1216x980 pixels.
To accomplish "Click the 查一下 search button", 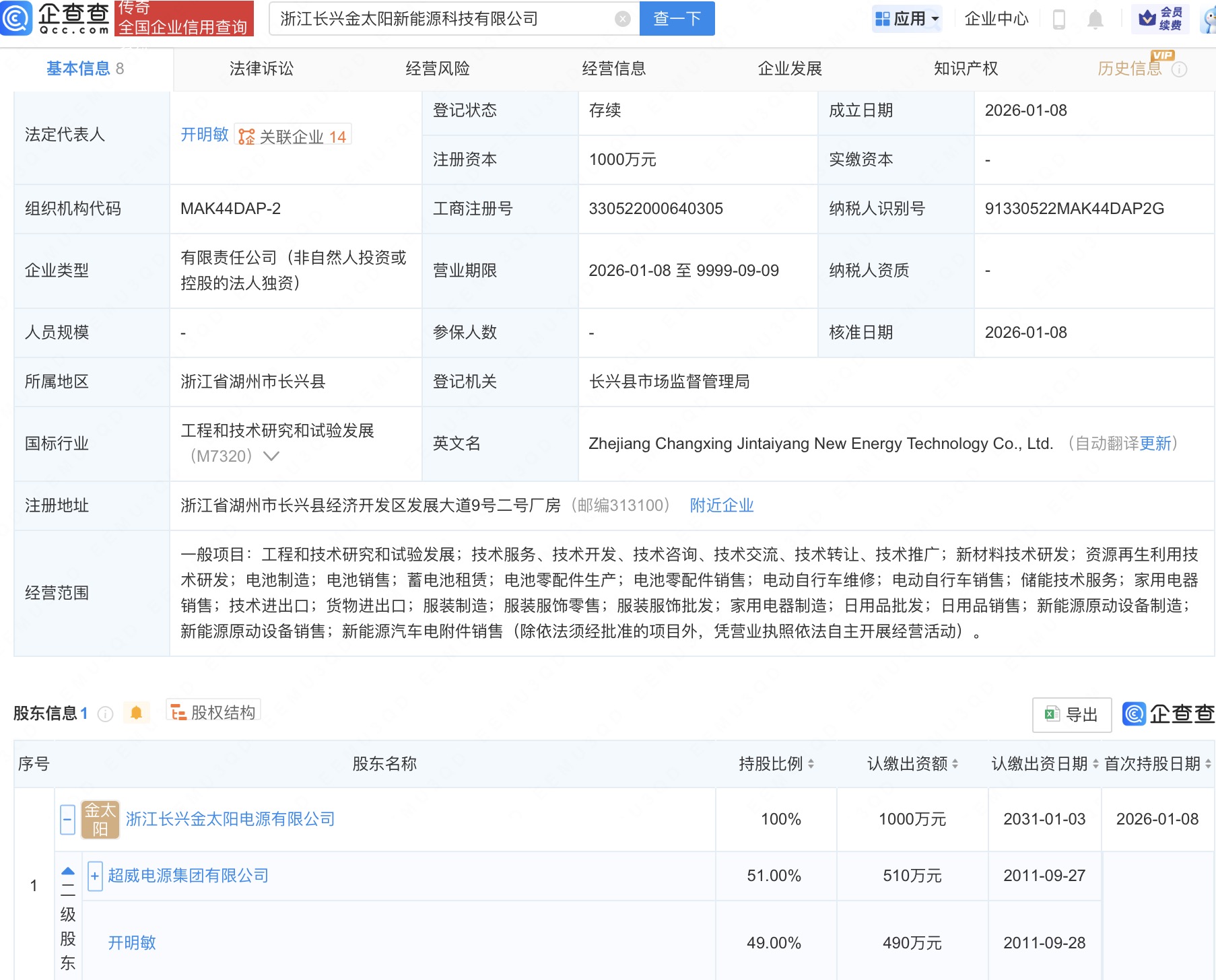I will pos(677,19).
